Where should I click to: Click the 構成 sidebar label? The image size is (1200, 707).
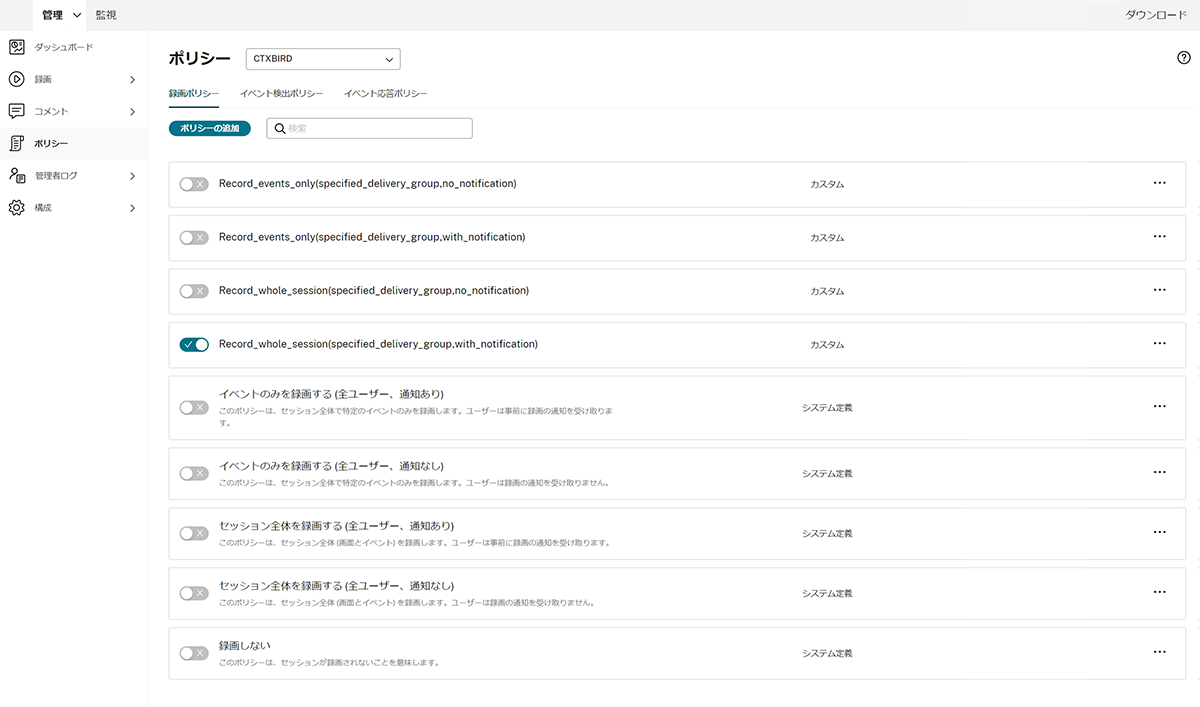point(43,208)
